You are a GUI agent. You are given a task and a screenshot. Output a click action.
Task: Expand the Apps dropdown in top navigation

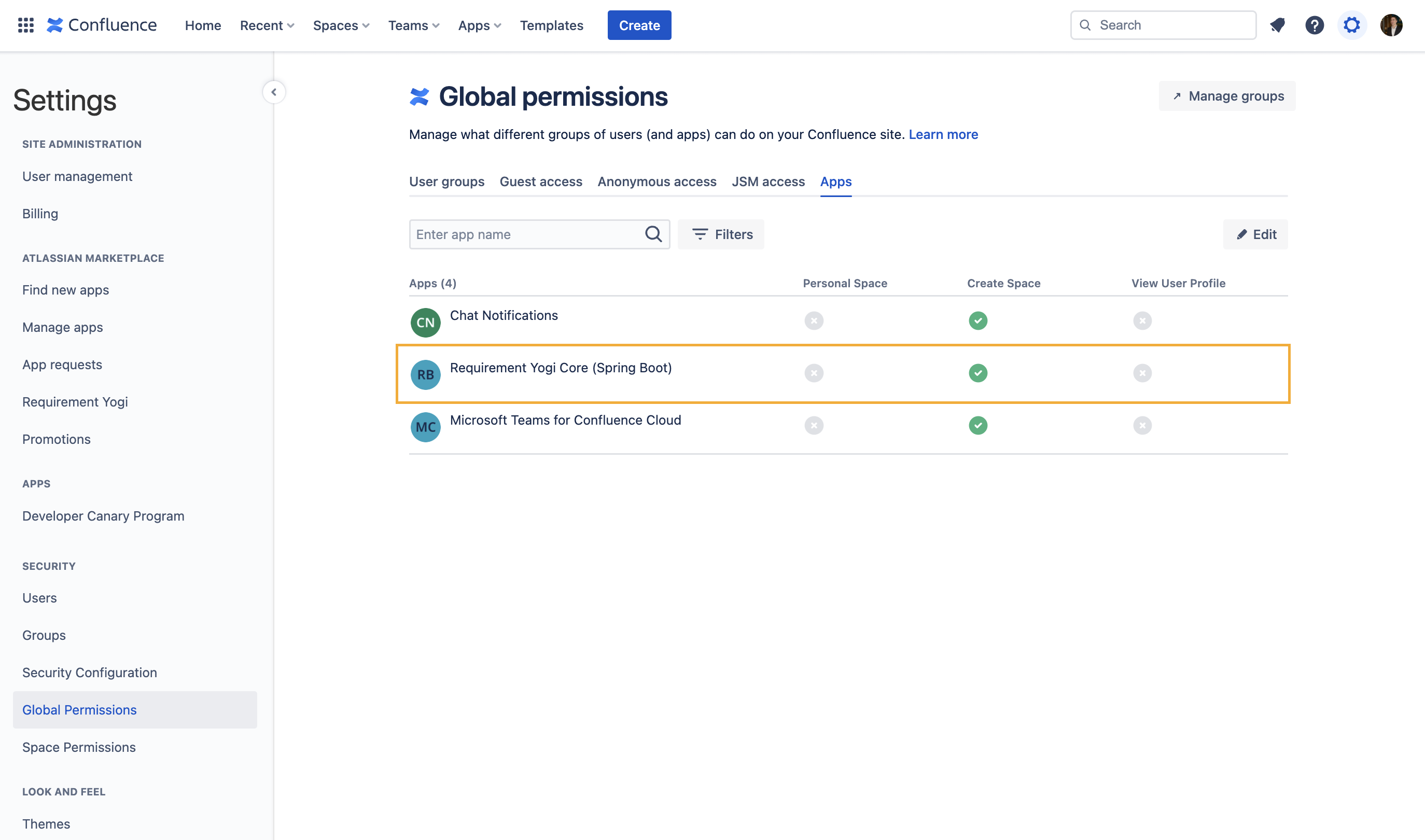[x=480, y=25]
